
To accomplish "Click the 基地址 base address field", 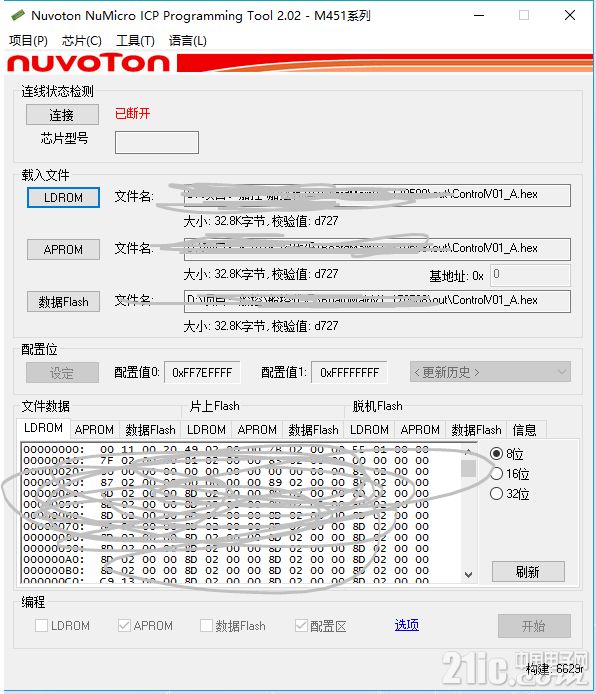I will pos(530,275).
